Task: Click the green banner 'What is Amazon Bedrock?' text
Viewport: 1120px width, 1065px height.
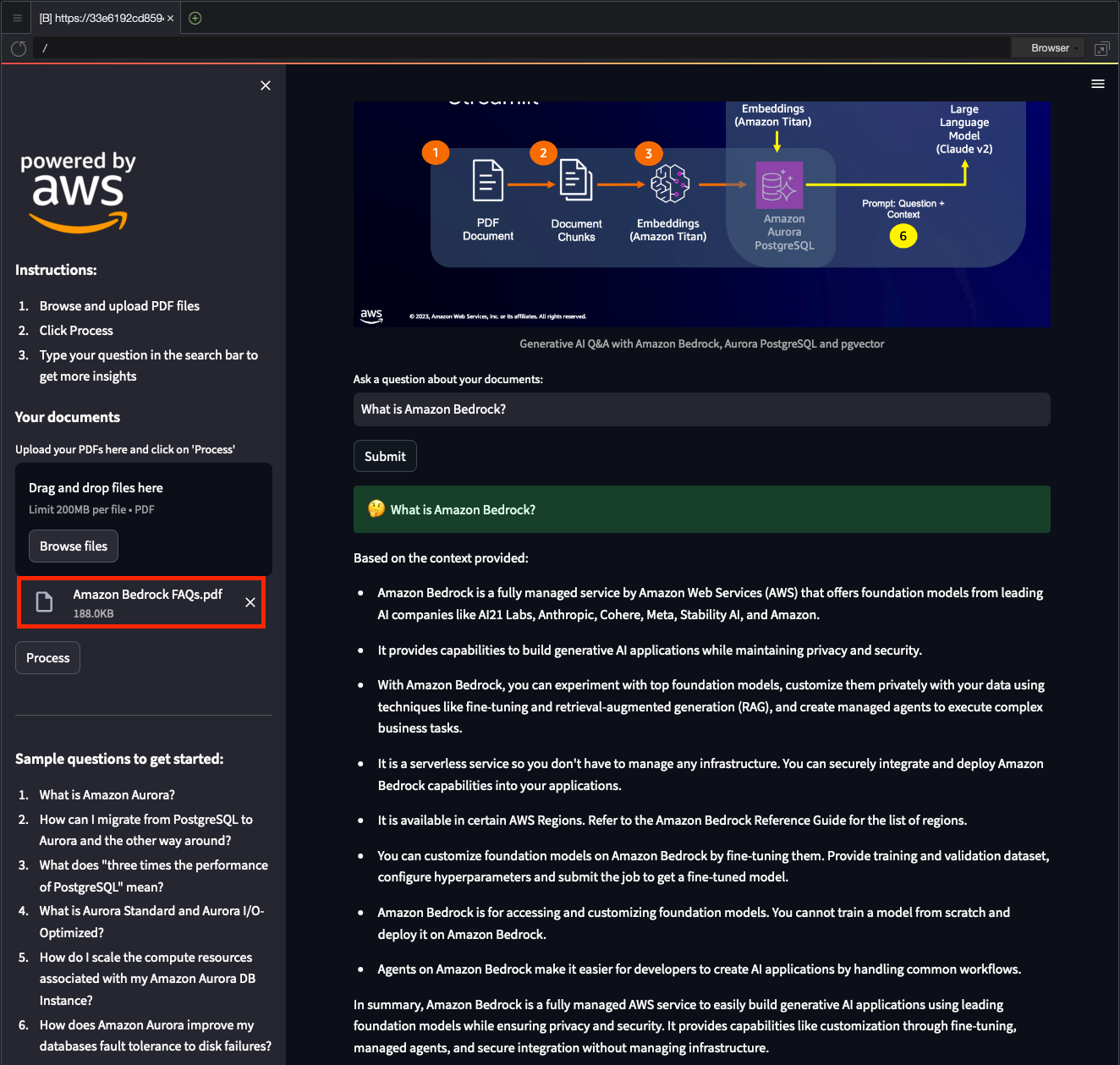Action: click(463, 510)
